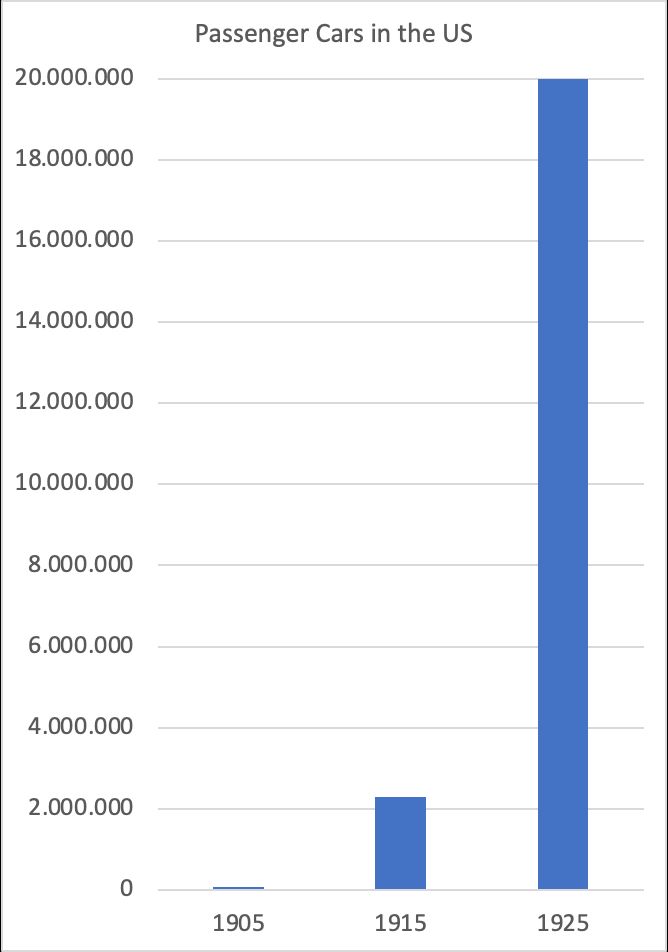Select the tall blue 1925 bar
Image resolution: width=668 pixels, height=952 pixels.
[x=563, y=480]
